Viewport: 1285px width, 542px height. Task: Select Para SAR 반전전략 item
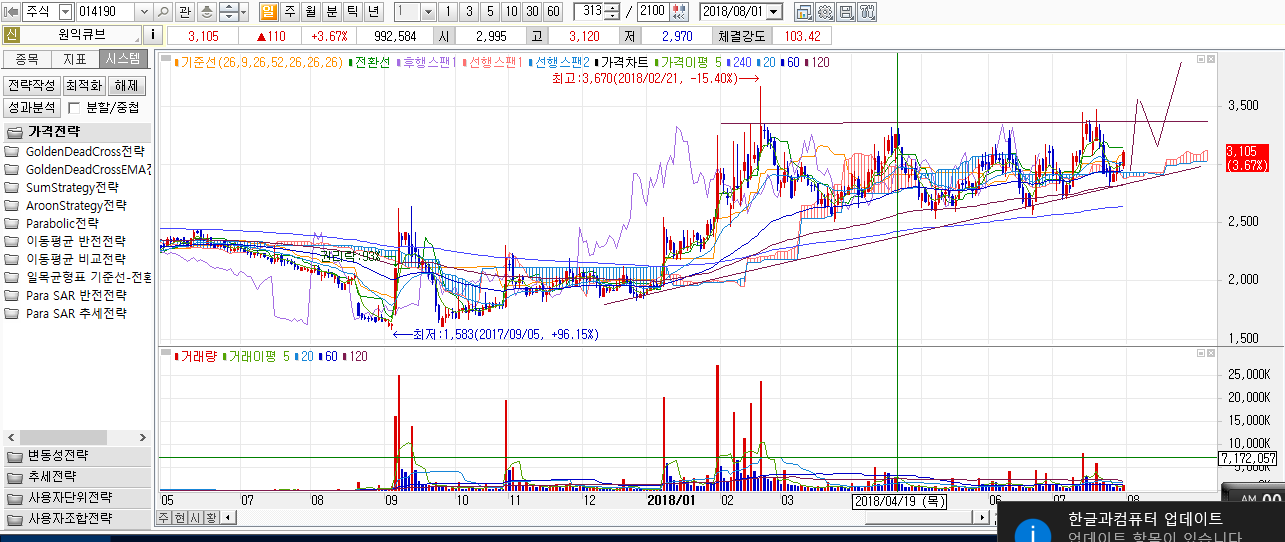tap(77, 295)
